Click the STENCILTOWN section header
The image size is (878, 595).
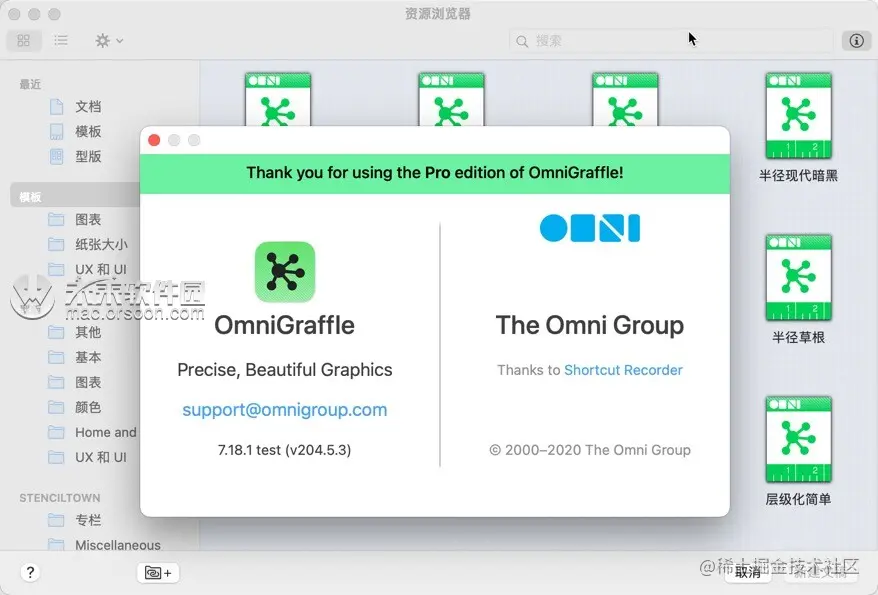point(60,498)
